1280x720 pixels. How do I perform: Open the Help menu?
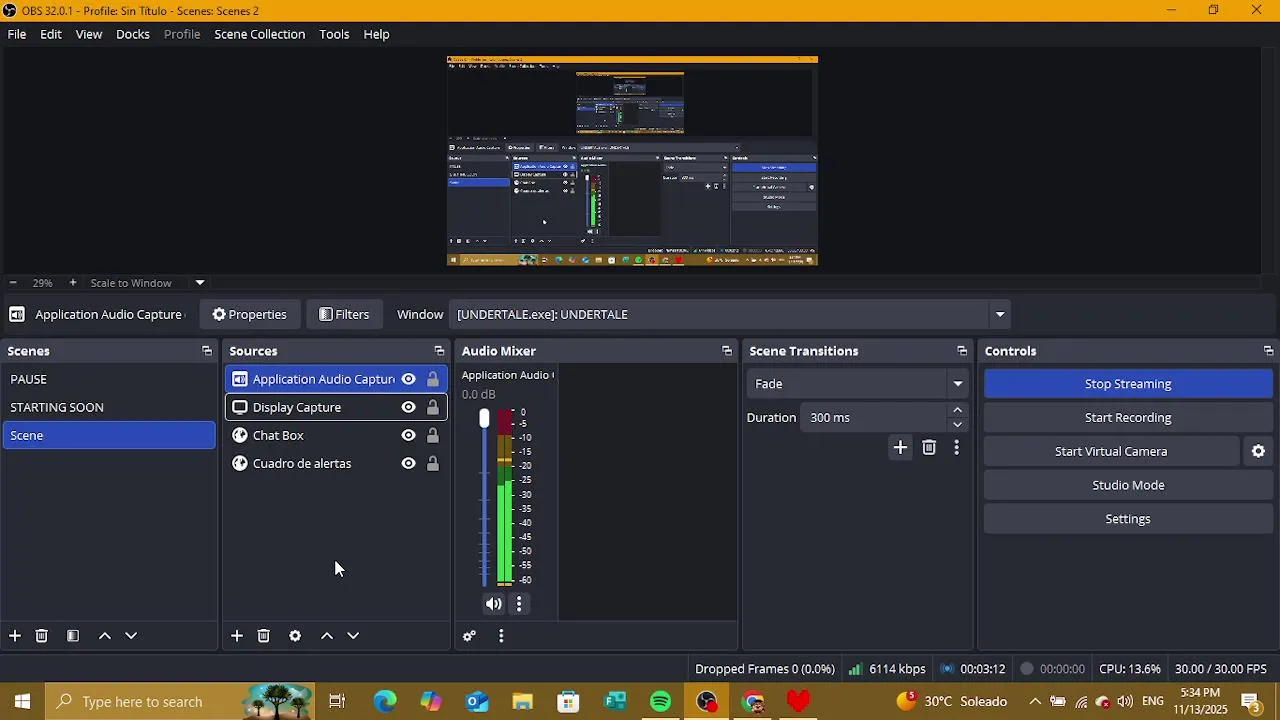tap(376, 34)
